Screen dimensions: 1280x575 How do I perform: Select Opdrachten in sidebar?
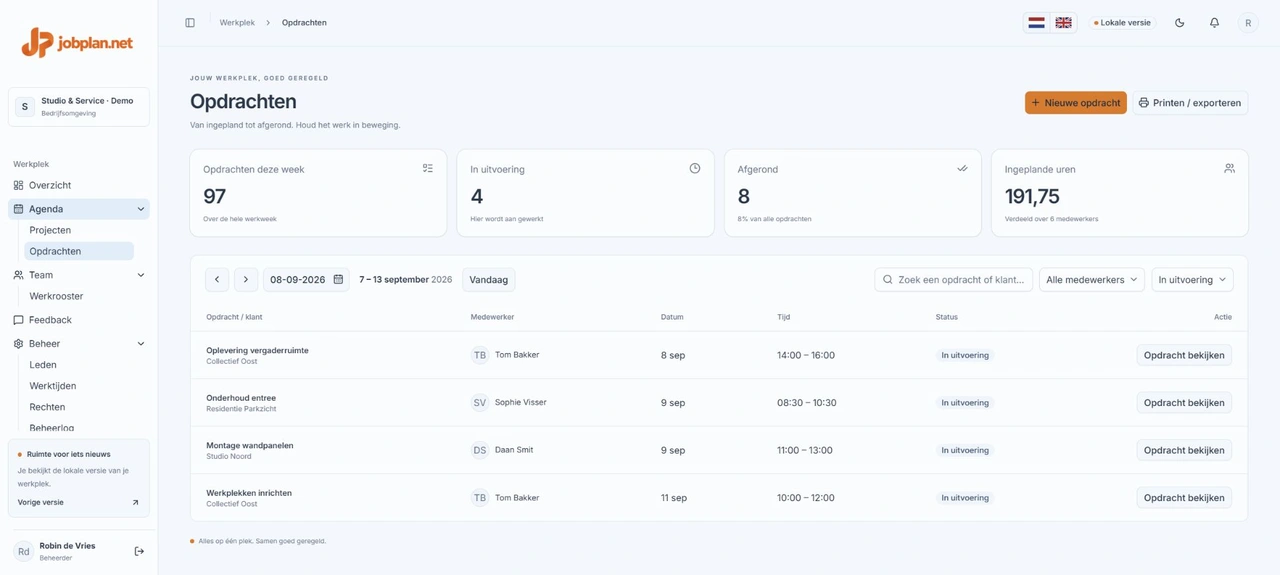(x=79, y=251)
